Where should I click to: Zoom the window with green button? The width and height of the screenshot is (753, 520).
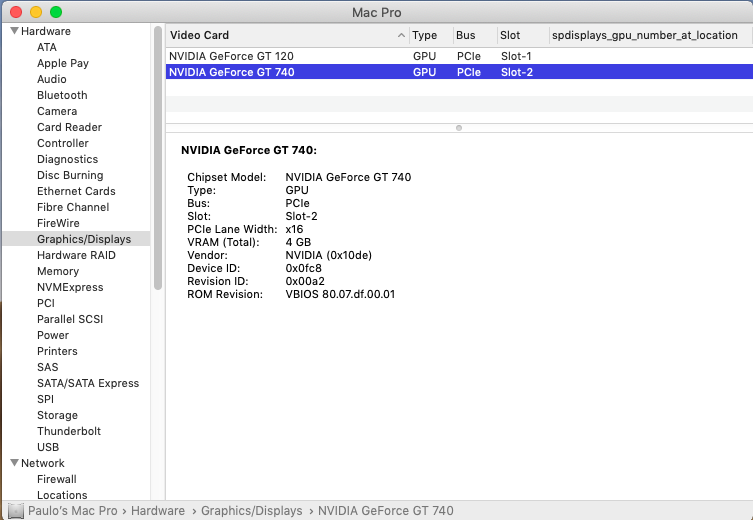coord(56,12)
